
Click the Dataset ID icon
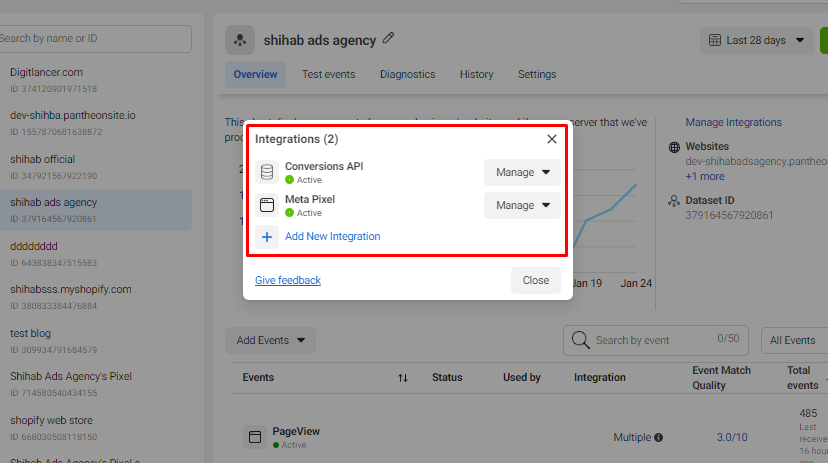674,201
